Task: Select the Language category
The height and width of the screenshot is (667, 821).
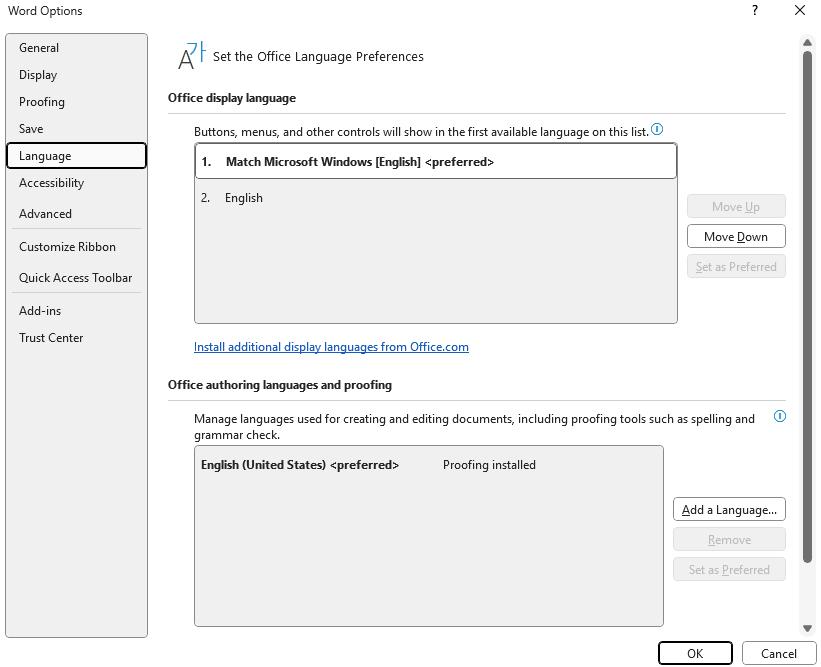Action: coord(76,155)
